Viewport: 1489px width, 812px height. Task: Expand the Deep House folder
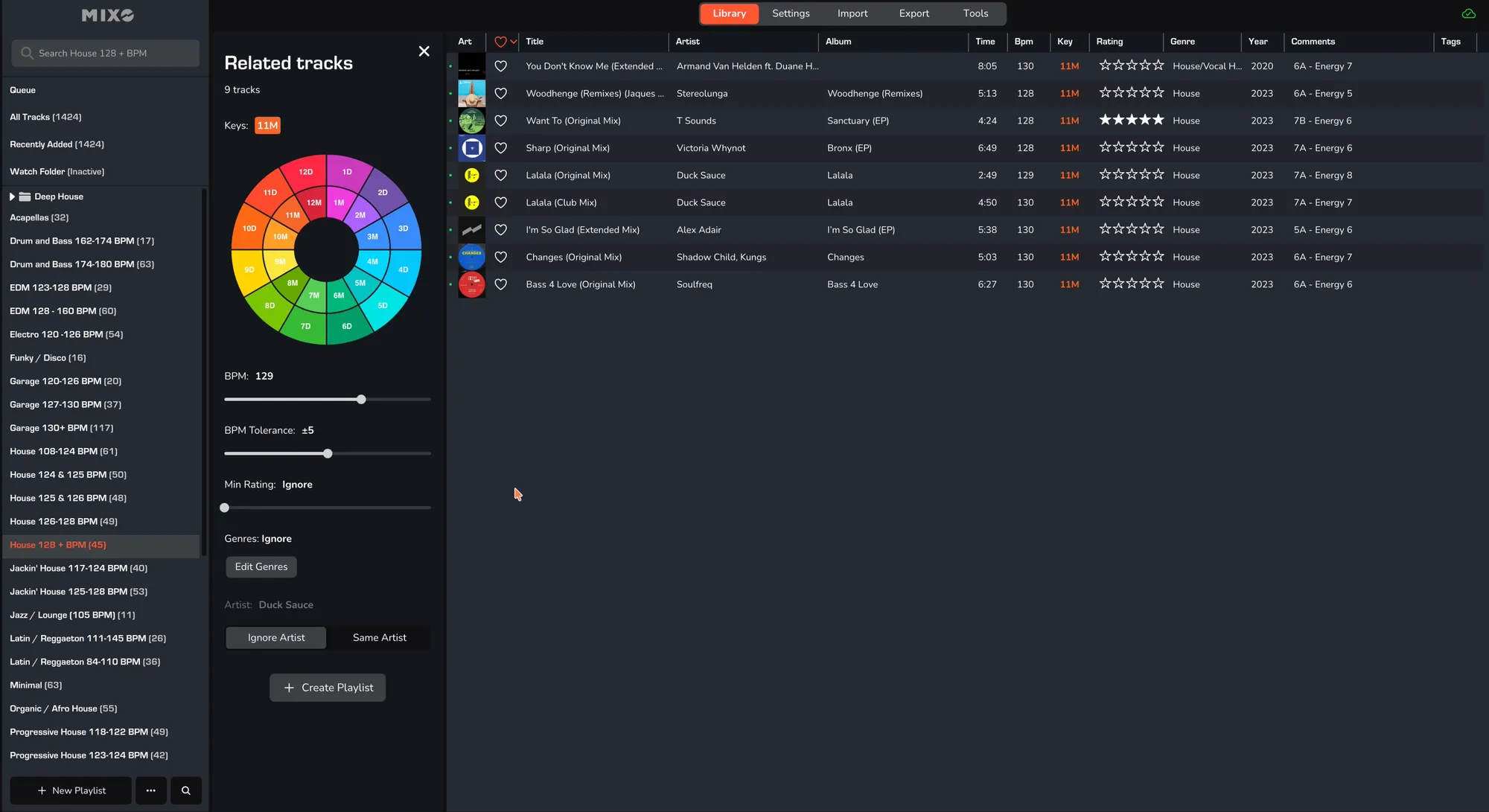tap(12, 196)
